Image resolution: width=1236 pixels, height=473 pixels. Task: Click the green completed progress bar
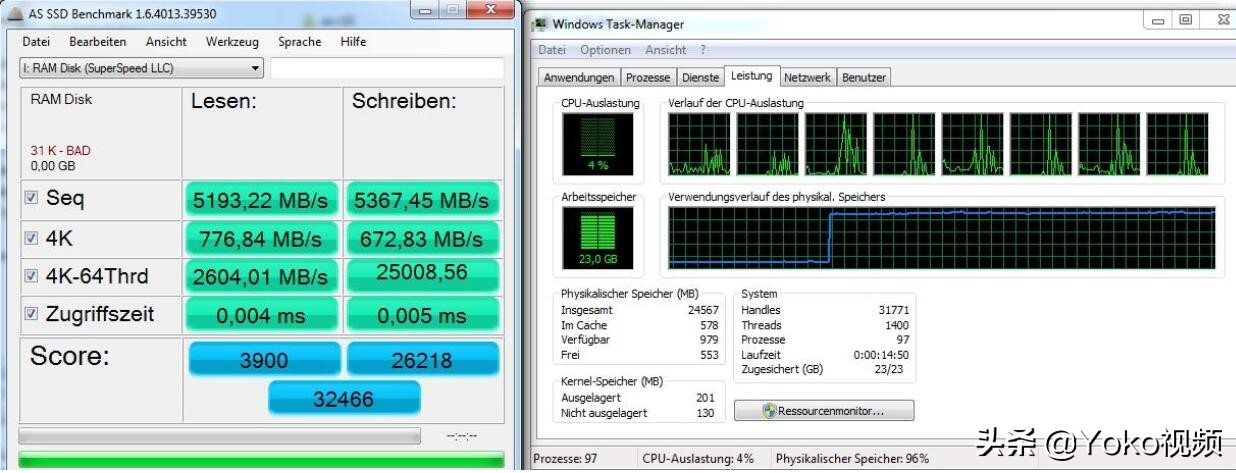[261, 461]
